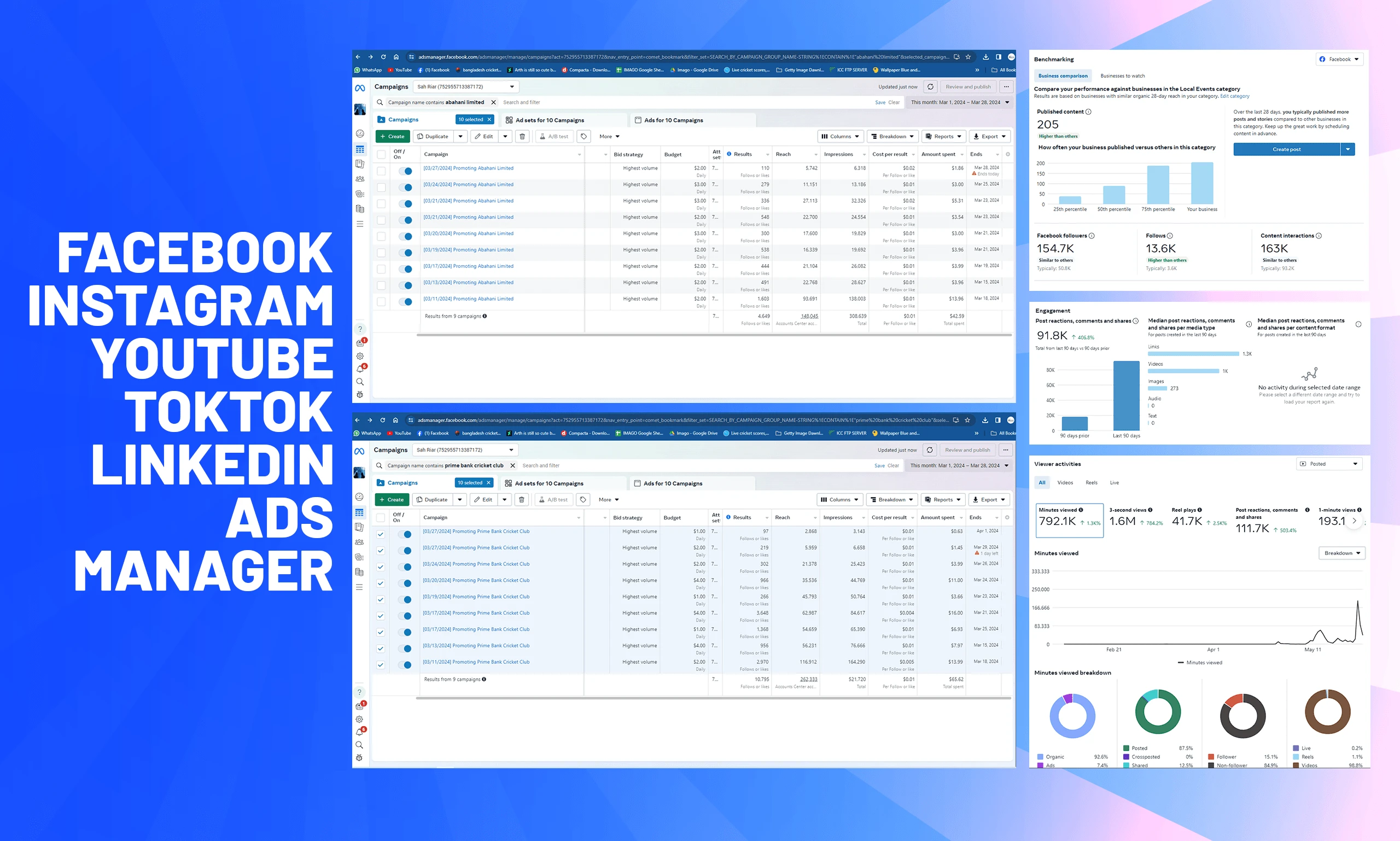Click info icon next to Minutes viewed metric
The image size is (1400, 841).
point(1081,510)
